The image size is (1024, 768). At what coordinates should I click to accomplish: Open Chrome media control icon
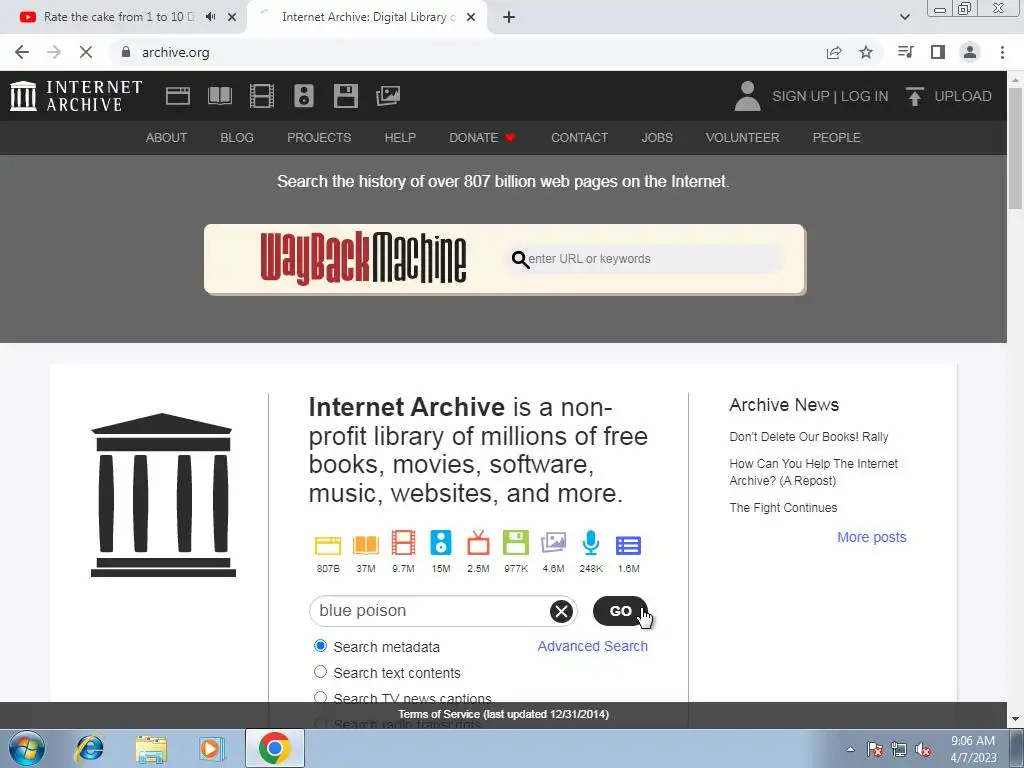905,52
